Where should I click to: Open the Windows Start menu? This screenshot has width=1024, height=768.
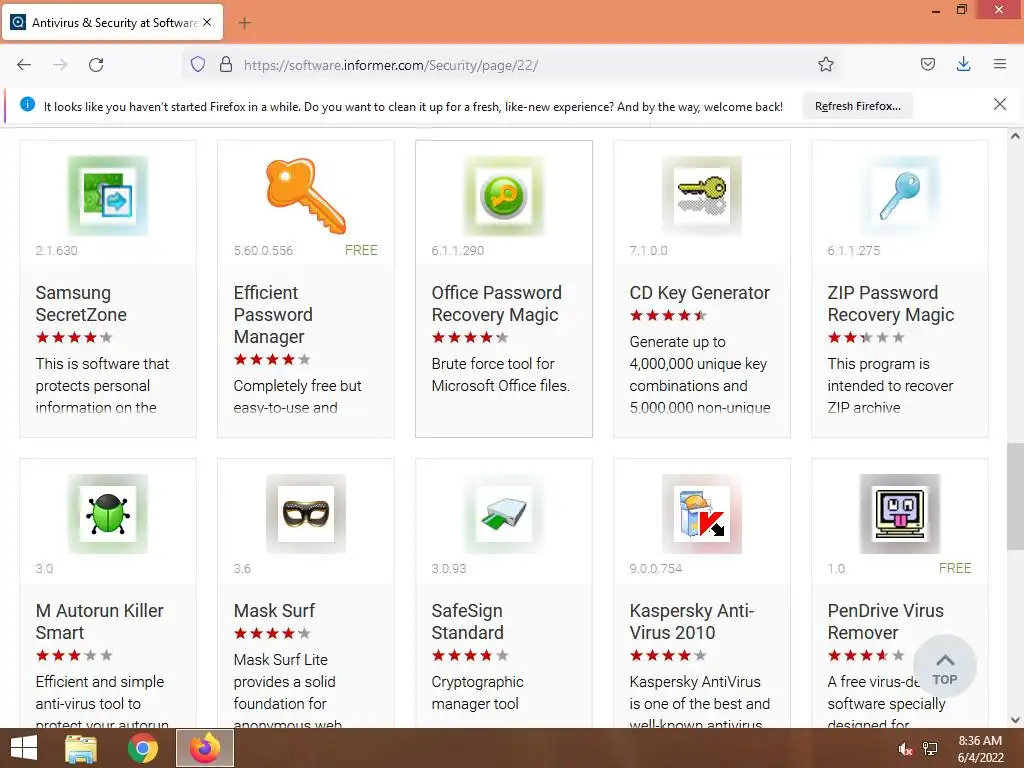tap(24, 748)
